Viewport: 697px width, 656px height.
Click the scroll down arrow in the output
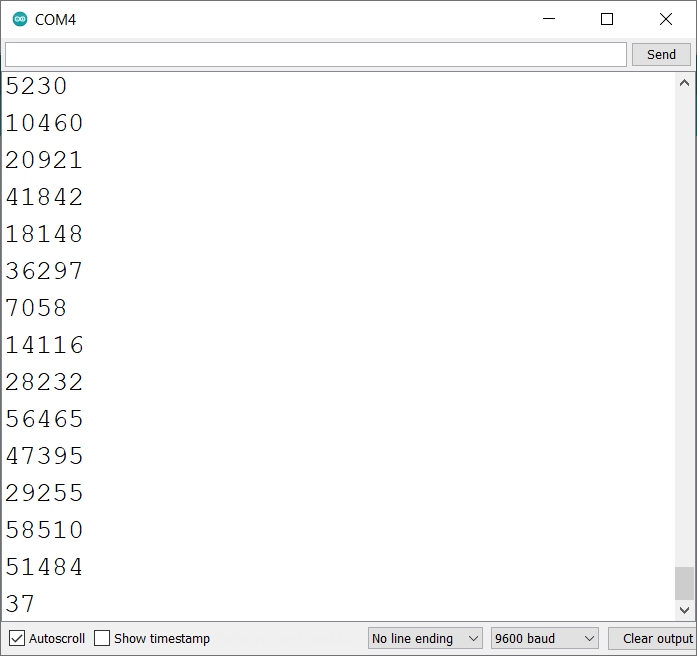click(x=685, y=609)
